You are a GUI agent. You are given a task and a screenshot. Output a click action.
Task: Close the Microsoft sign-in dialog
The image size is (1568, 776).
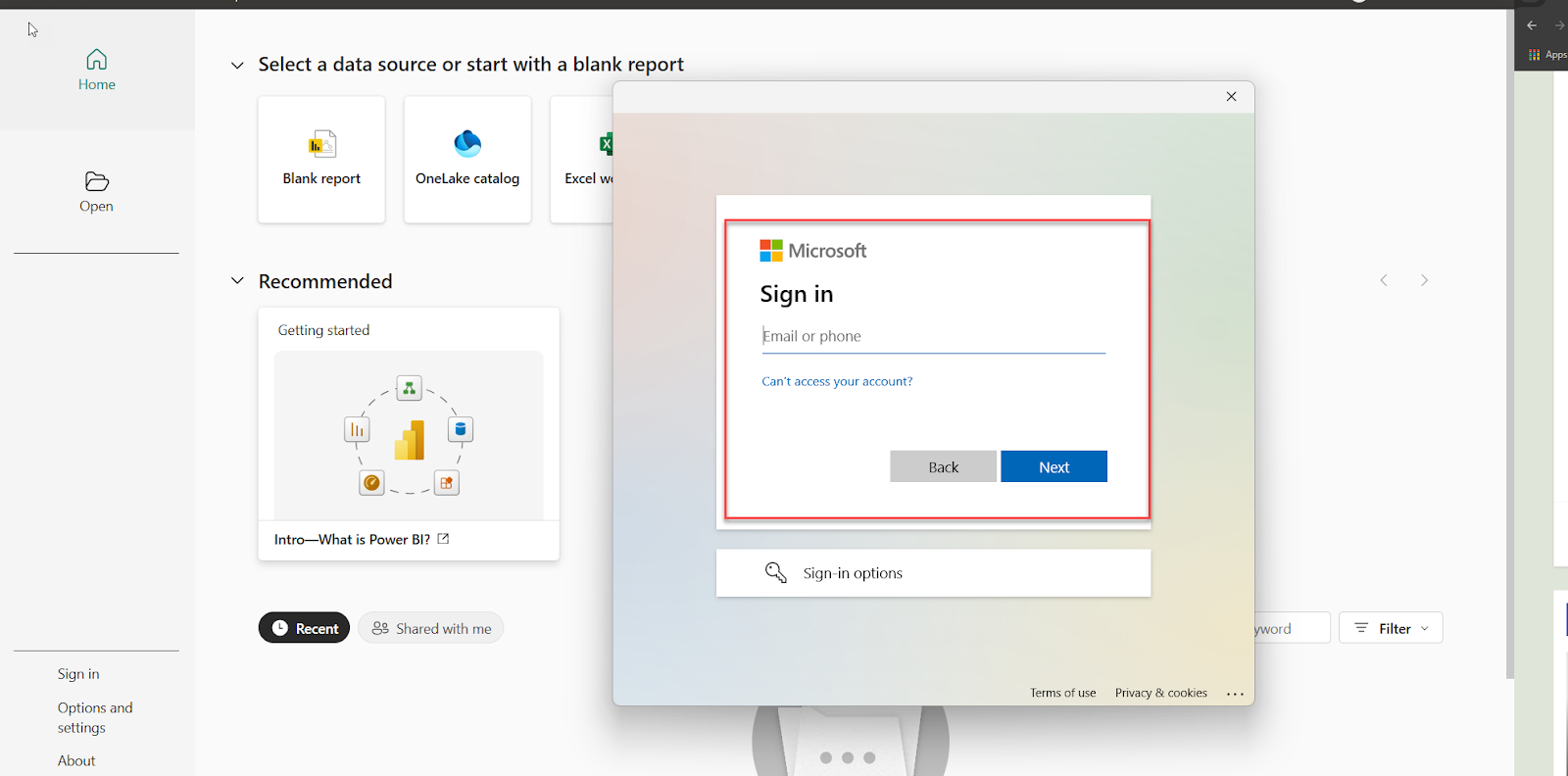1231,96
